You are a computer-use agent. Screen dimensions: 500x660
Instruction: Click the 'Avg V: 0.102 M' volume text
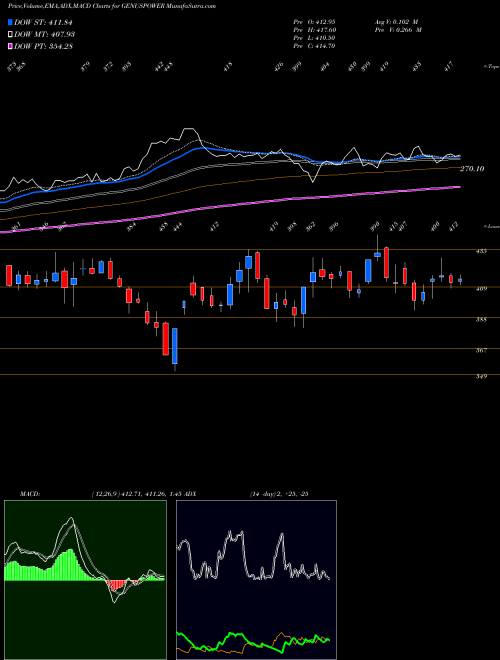coord(397,21)
